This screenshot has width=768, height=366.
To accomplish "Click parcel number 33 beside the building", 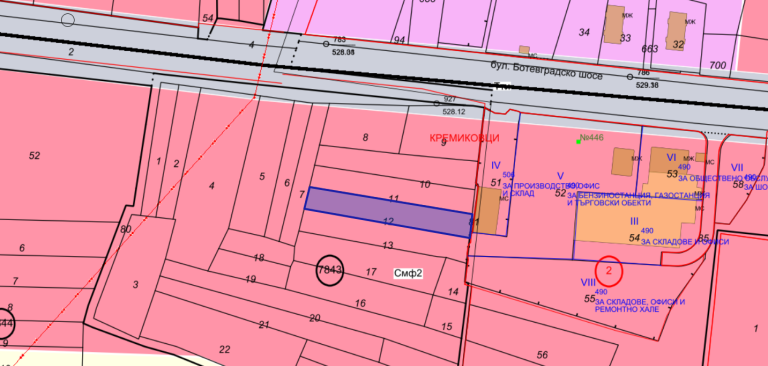I will pyautogui.click(x=625, y=38).
